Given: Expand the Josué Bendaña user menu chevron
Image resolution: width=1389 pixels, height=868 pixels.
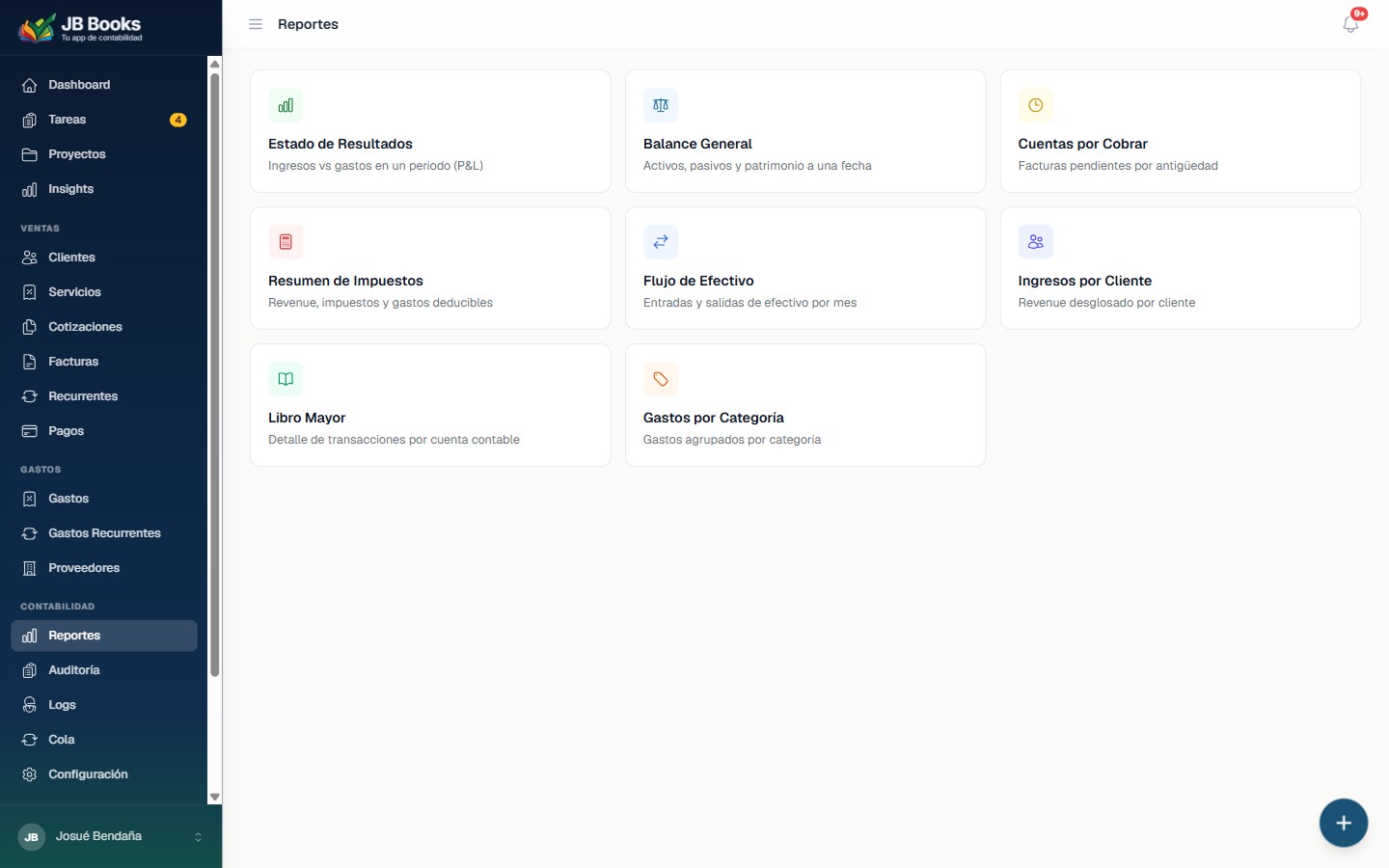Looking at the screenshot, I should click(198, 837).
